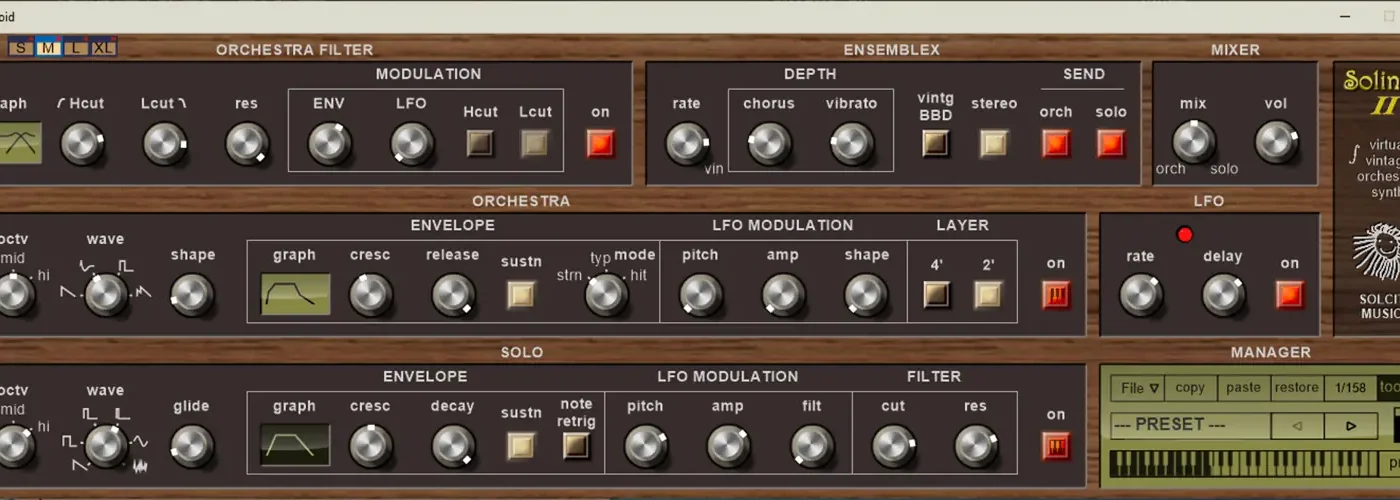1400x500 pixels.
Task: Select the XL size button
Action: click(102, 48)
